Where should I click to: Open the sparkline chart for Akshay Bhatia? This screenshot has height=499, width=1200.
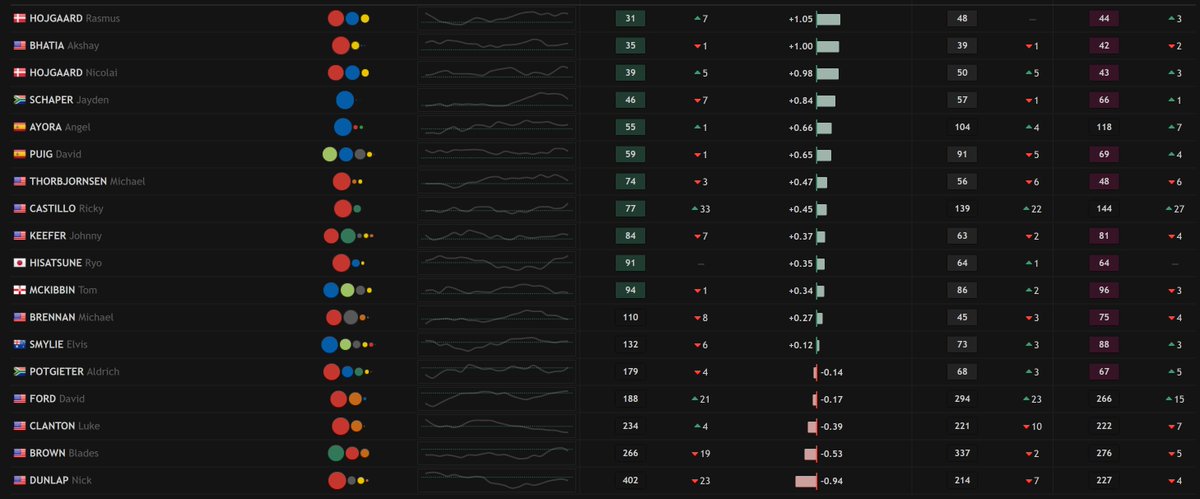coord(497,45)
